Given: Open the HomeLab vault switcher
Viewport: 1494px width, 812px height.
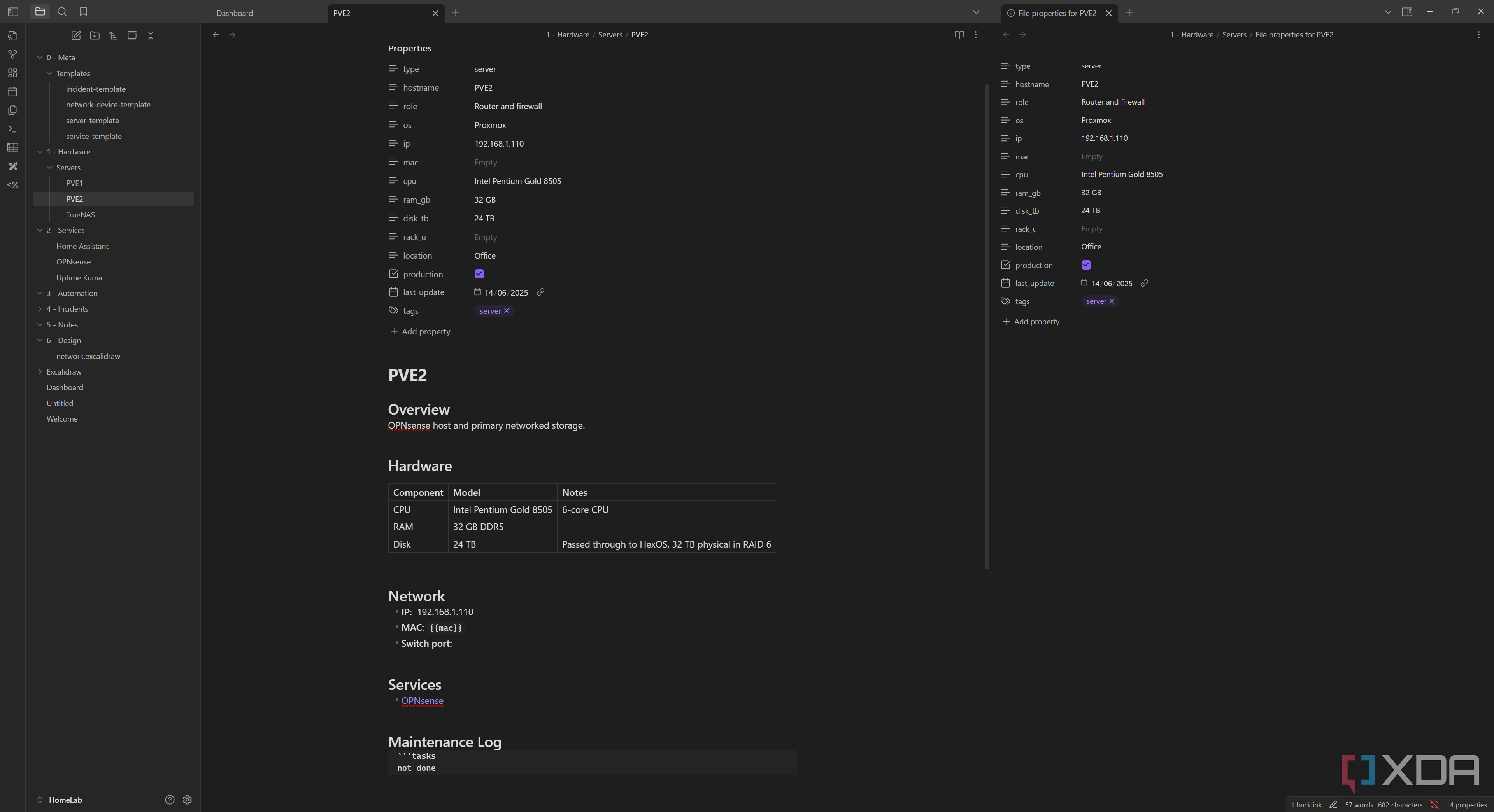Looking at the screenshot, I should pos(60,800).
